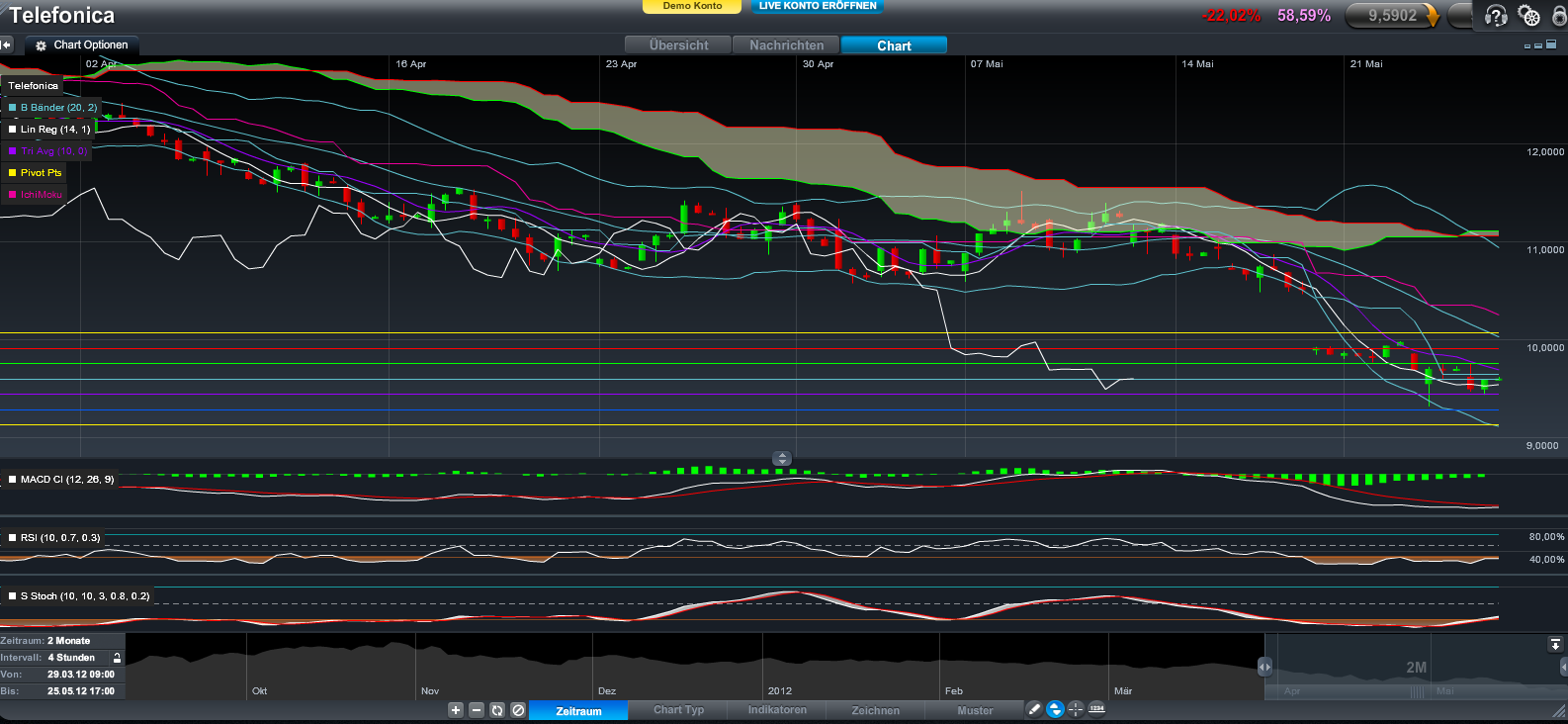Click the Demo Konto button
The width and height of the screenshot is (1568, 724).
pos(692,6)
